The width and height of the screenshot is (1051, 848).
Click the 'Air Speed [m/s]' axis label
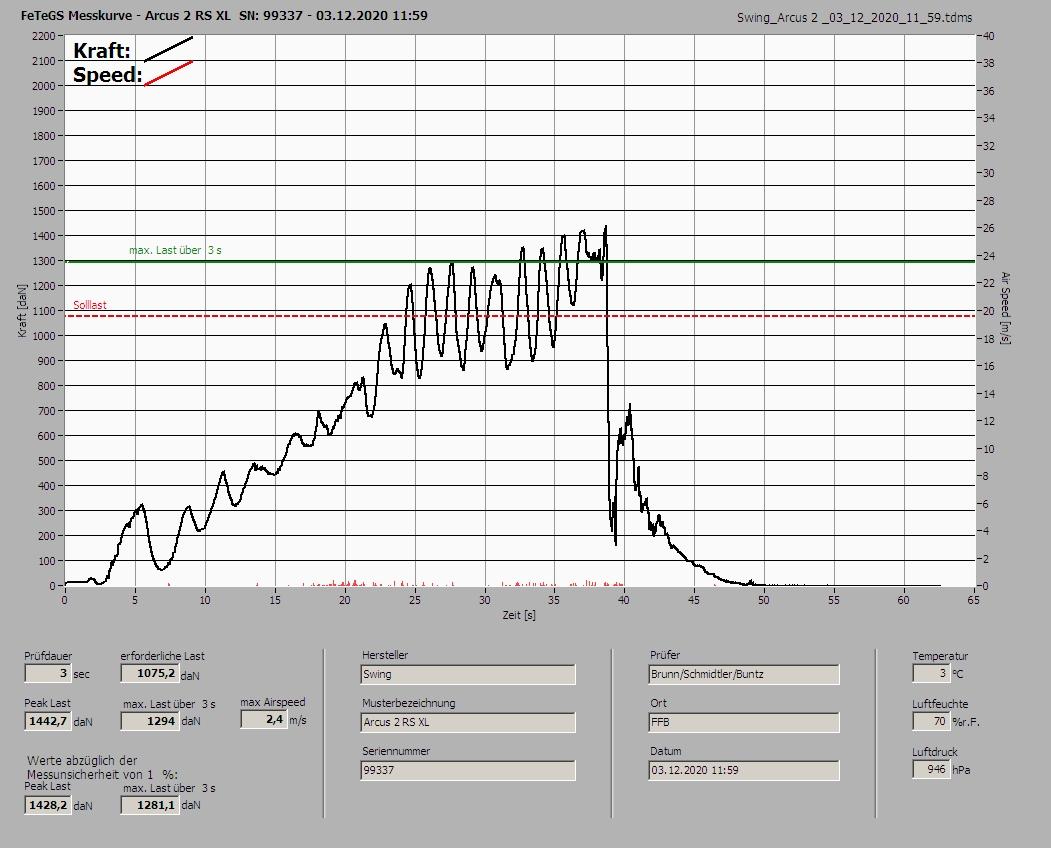1005,308
